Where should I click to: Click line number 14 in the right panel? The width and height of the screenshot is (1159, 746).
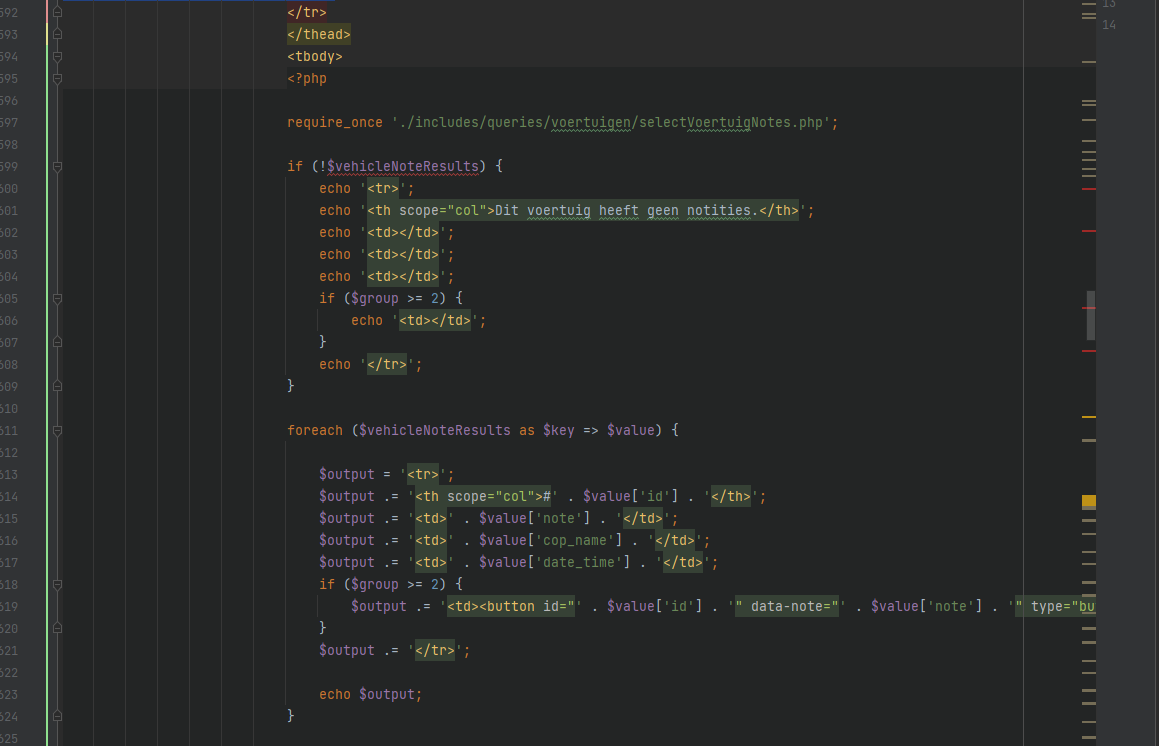pyautogui.click(x=1109, y=25)
